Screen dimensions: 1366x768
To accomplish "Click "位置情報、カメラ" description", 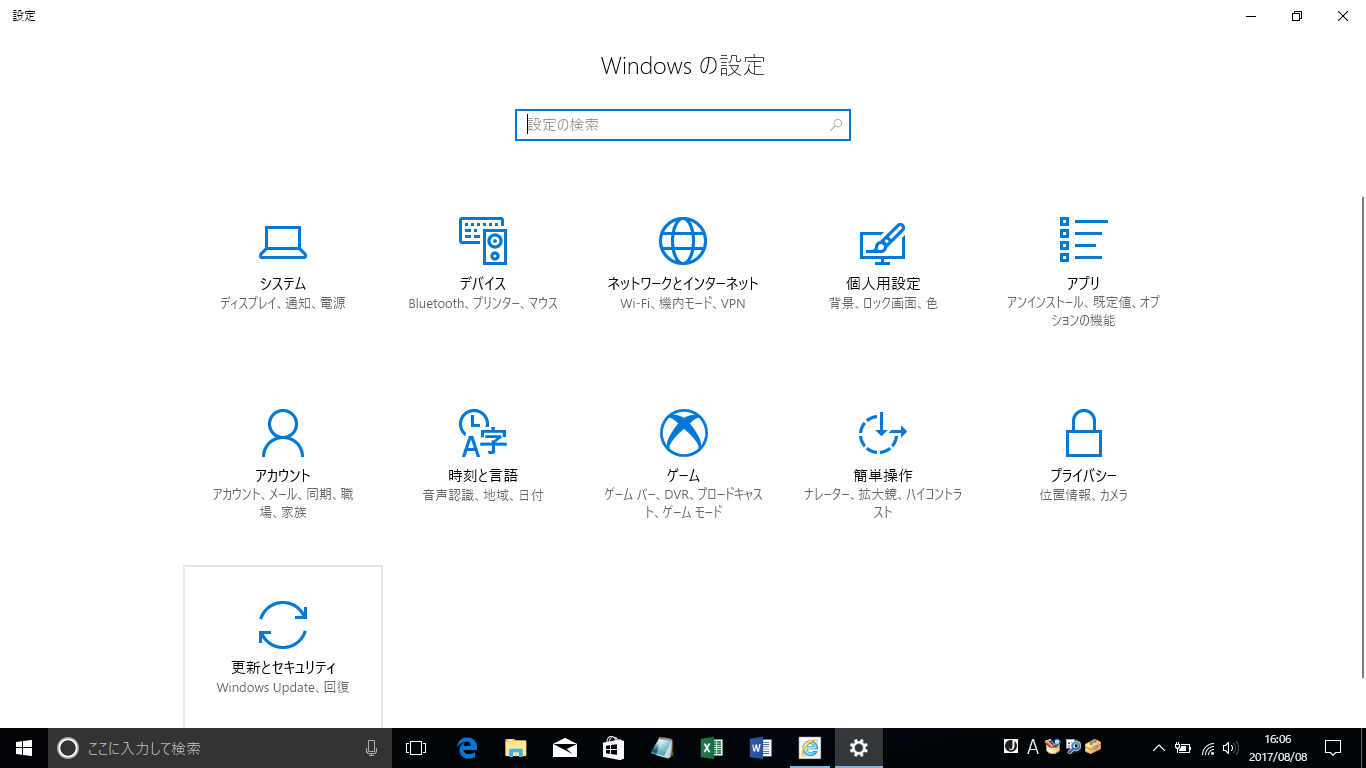I will [x=1083, y=496].
